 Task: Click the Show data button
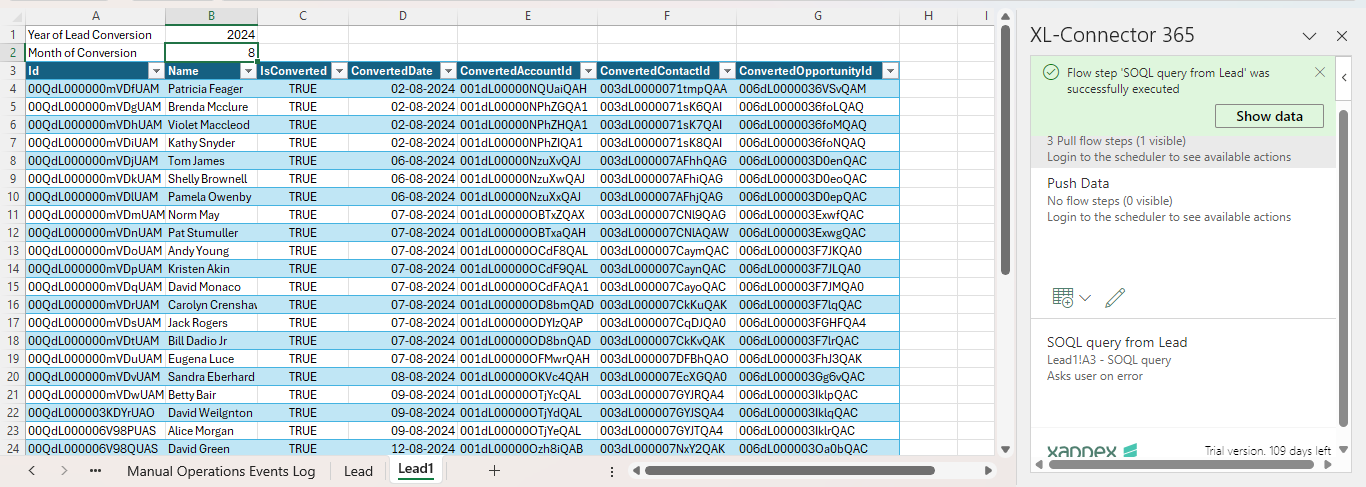(1269, 116)
